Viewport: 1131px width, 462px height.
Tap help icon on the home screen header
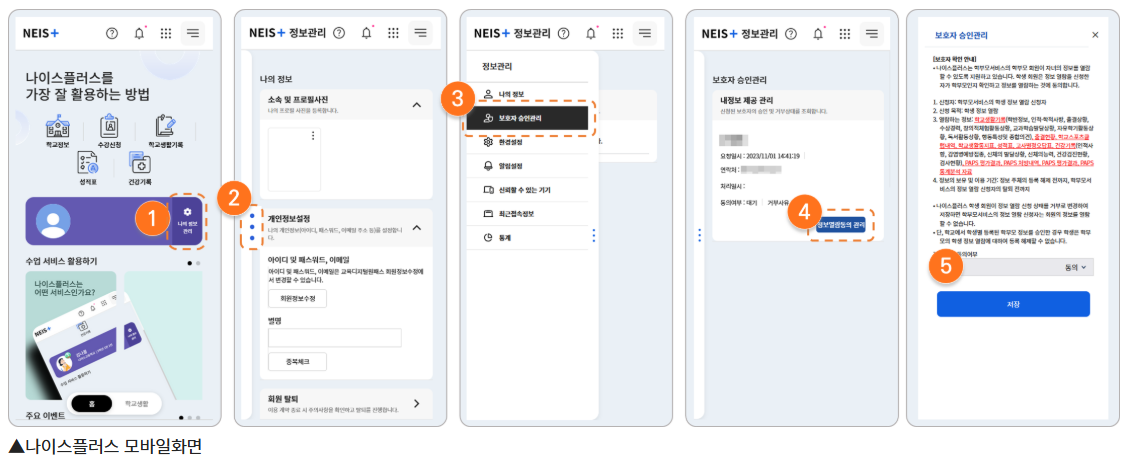(112, 33)
